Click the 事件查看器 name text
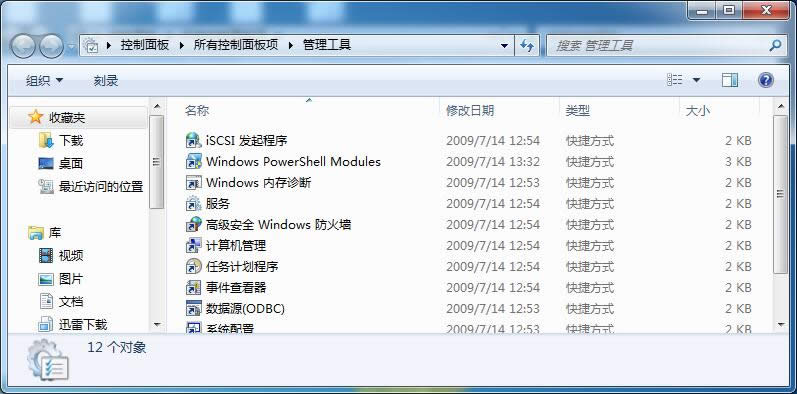Screen dimensions: 797x394 point(236,288)
